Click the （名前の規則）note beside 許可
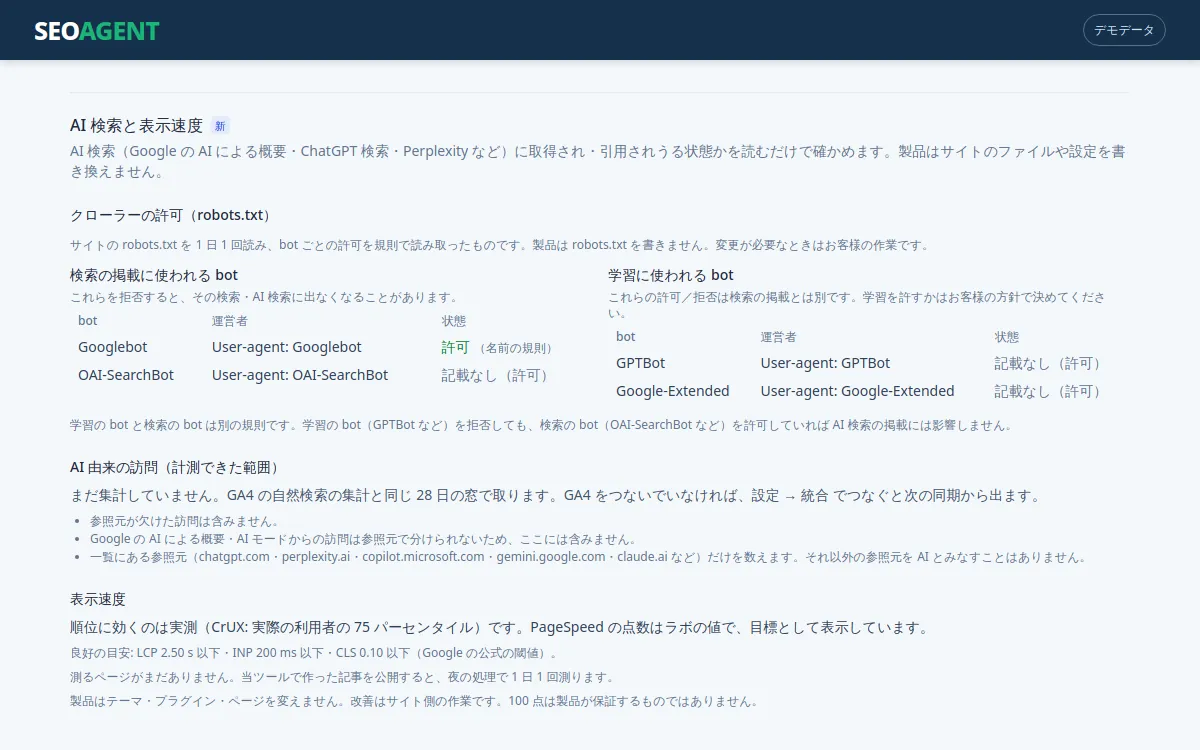The width and height of the screenshot is (1200, 750). click(x=516, y=348)
